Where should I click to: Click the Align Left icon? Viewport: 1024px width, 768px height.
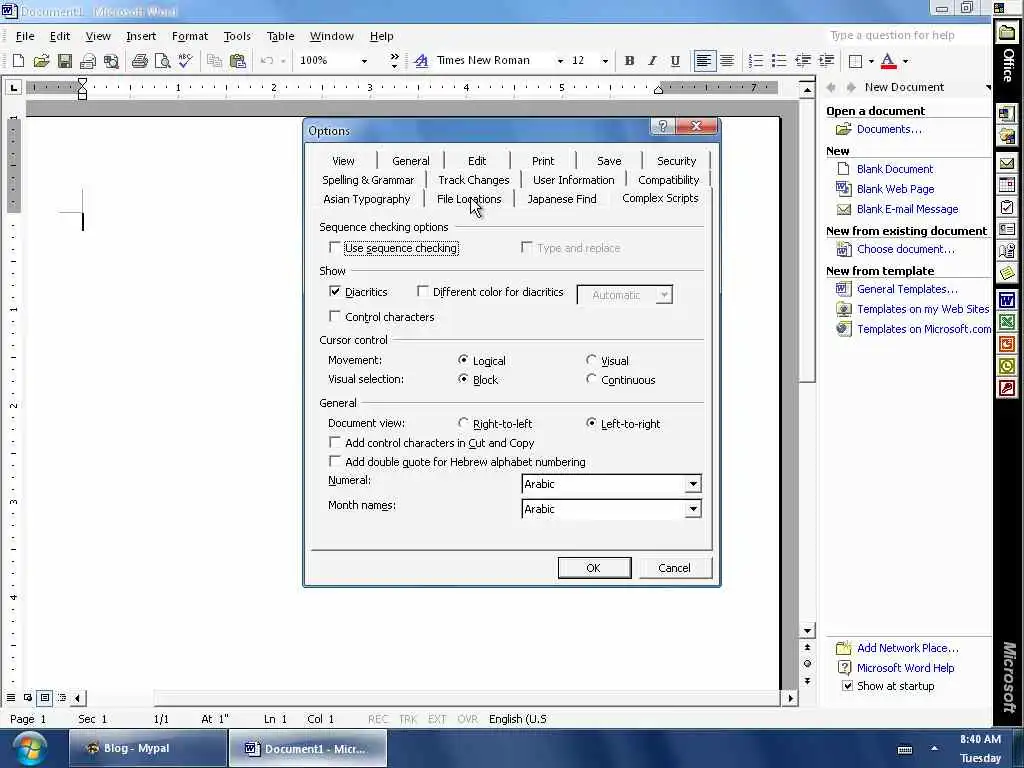coord(703,61)
